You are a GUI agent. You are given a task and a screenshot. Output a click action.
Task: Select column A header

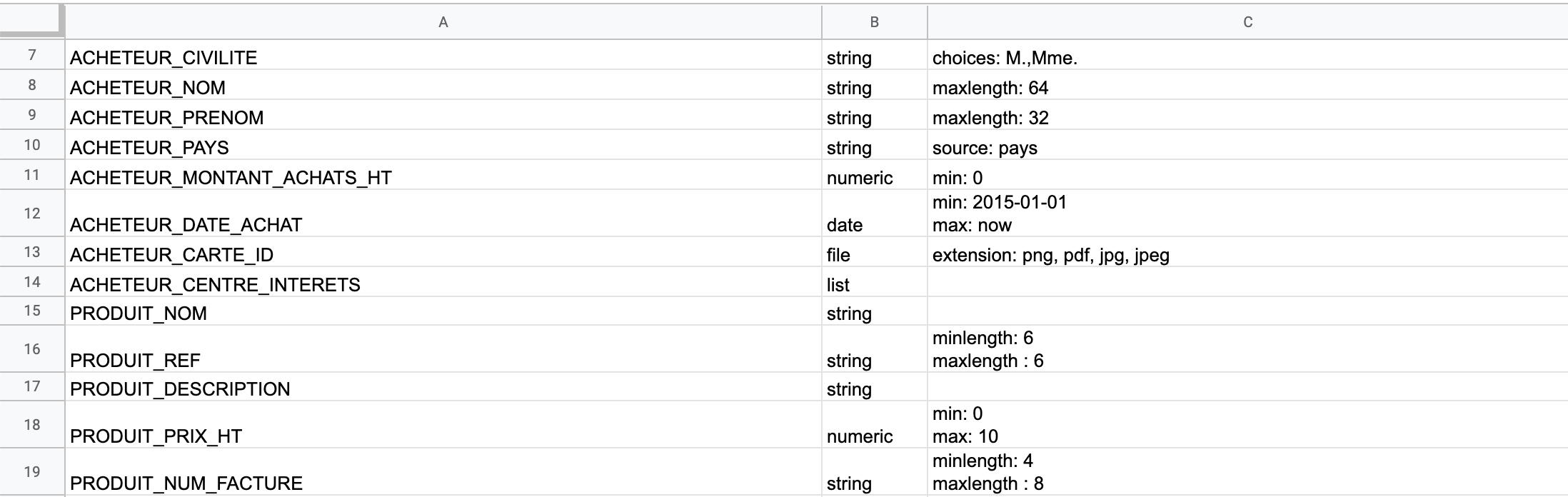443,22
